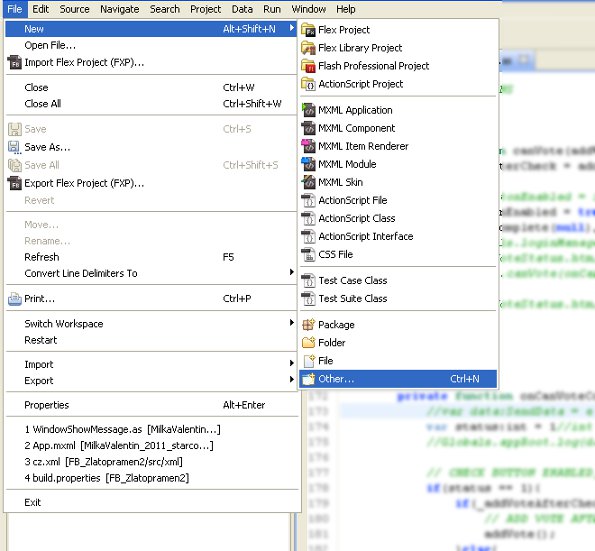Open the Edit menu
Viewport: 595px width, 551px height.
(x=41, y=9)
